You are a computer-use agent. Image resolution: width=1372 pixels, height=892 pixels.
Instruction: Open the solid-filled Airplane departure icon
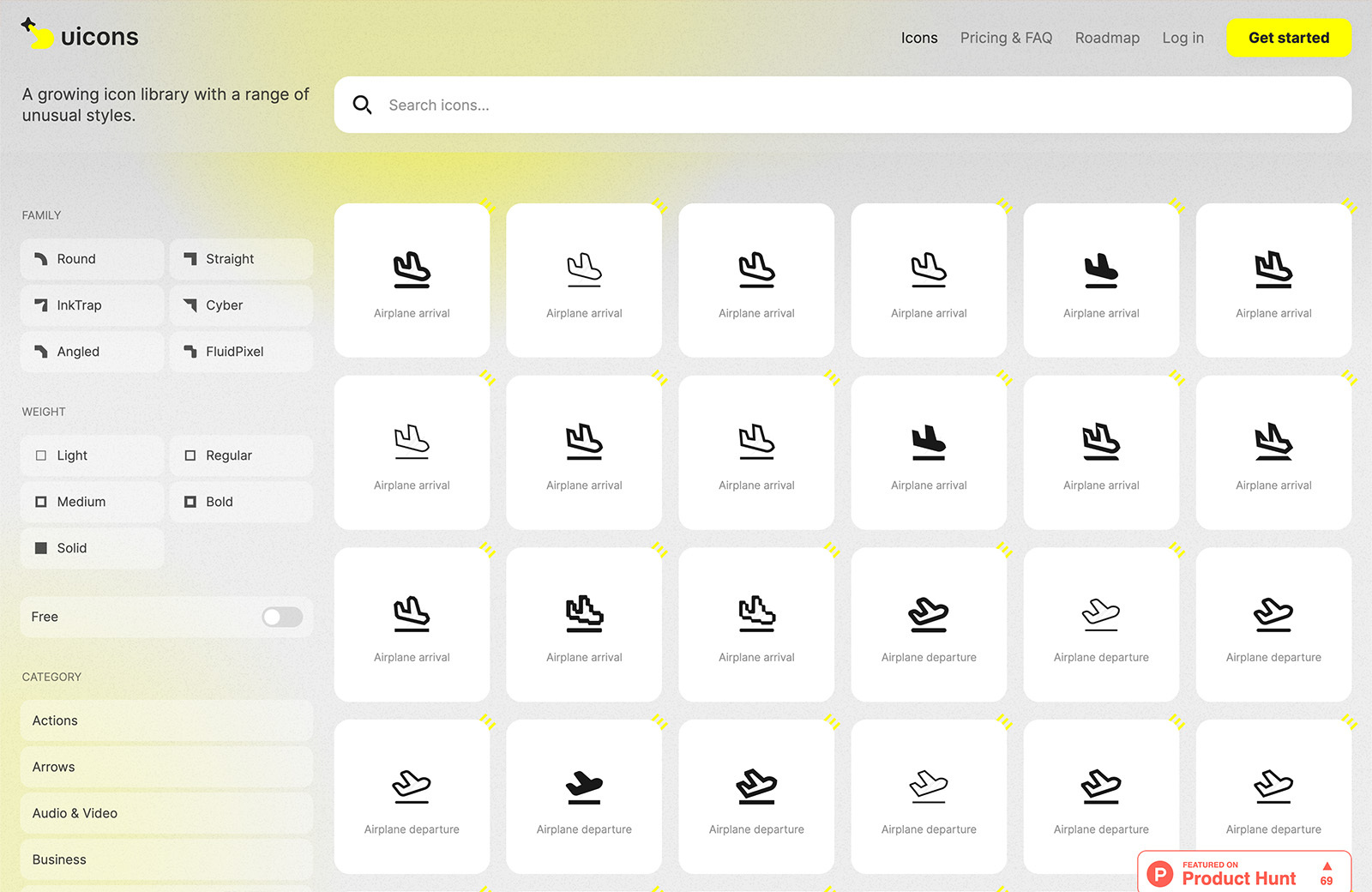coord(584,797)
